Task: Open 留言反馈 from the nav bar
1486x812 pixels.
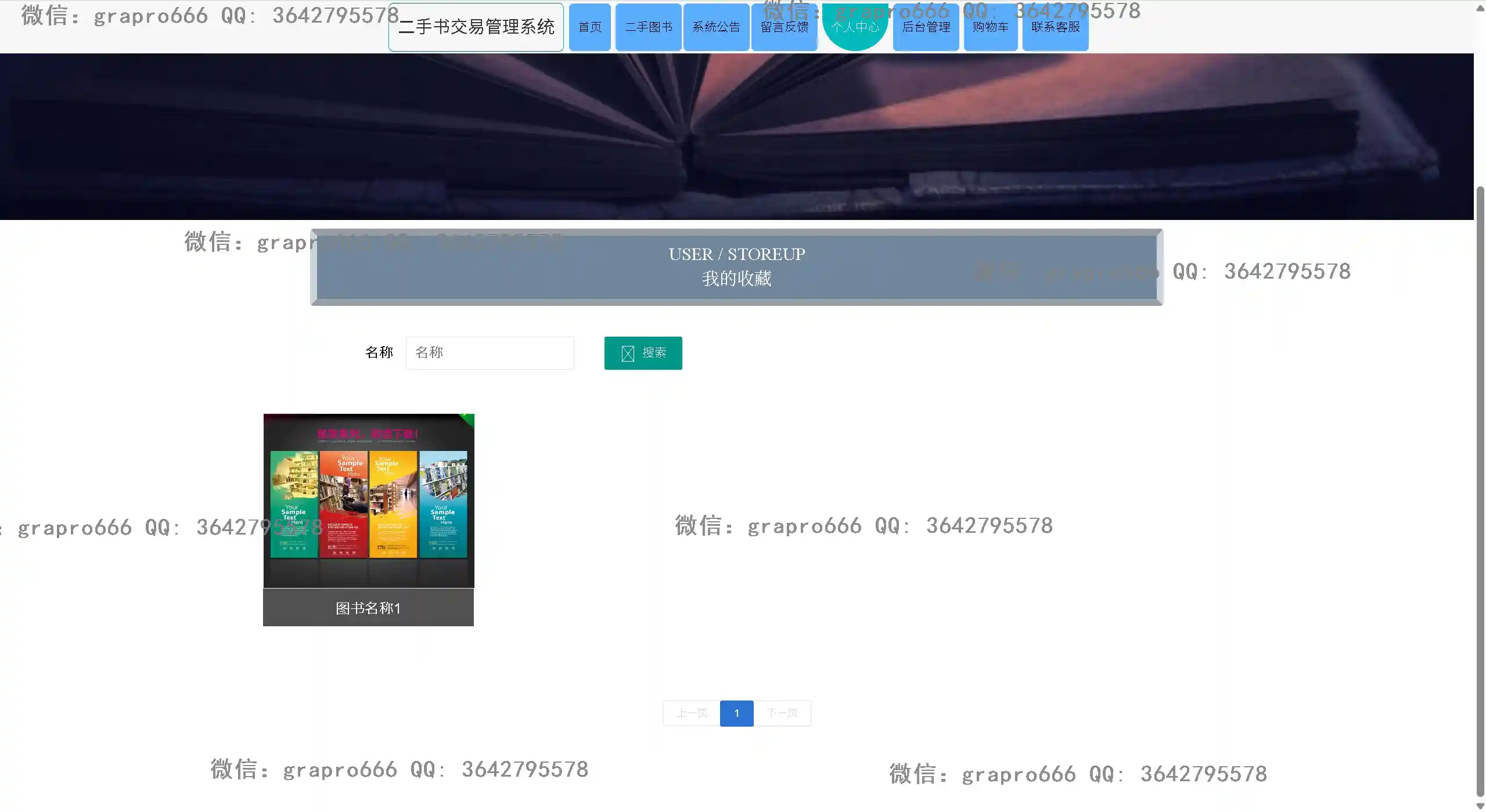Action: coord(784,27)
